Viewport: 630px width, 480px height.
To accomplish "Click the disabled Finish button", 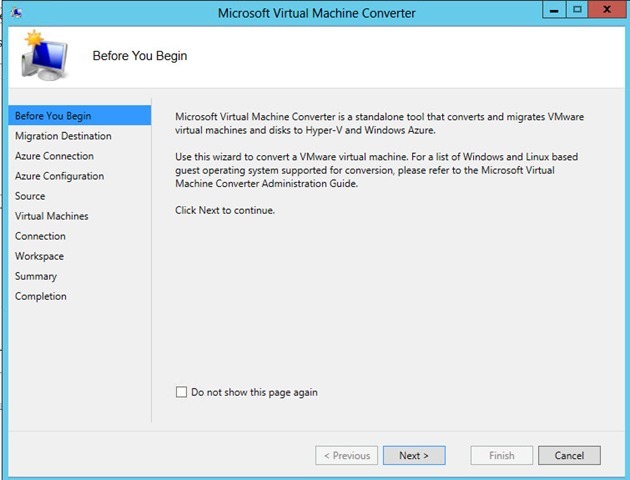I will (501, 455).
